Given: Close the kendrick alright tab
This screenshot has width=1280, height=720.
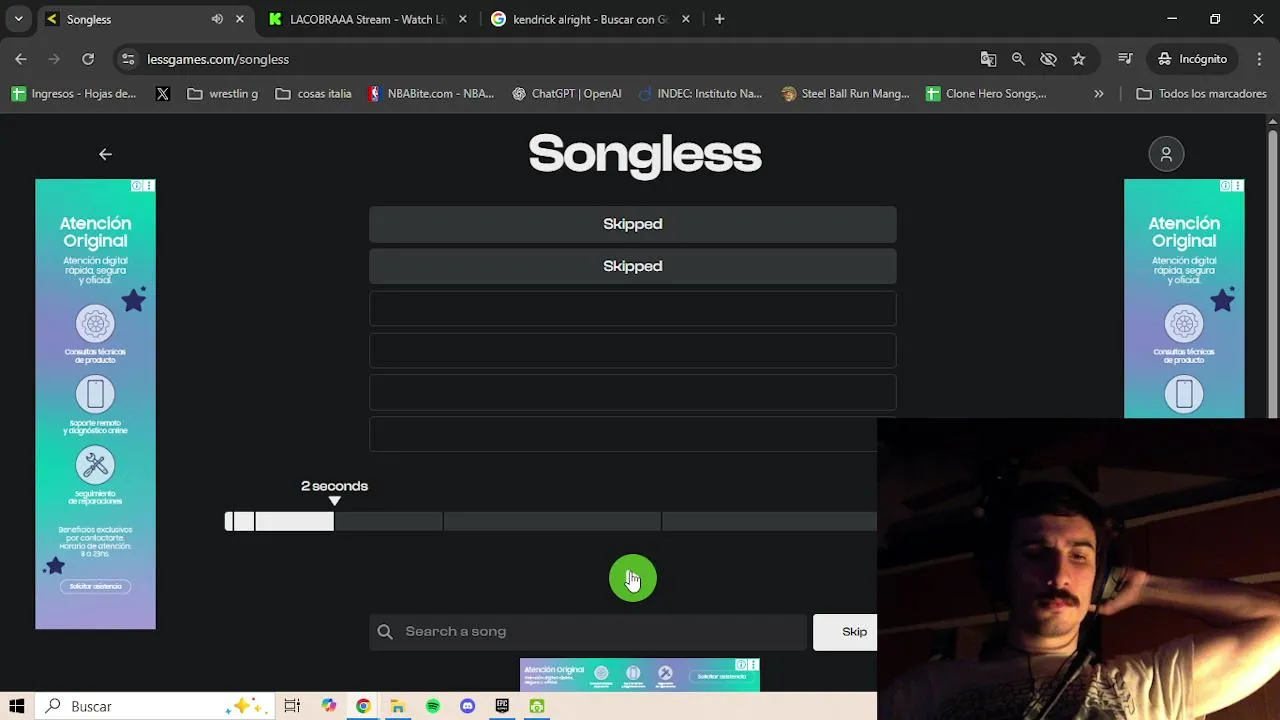Looking at the screenshot, I should click(685, 19).
